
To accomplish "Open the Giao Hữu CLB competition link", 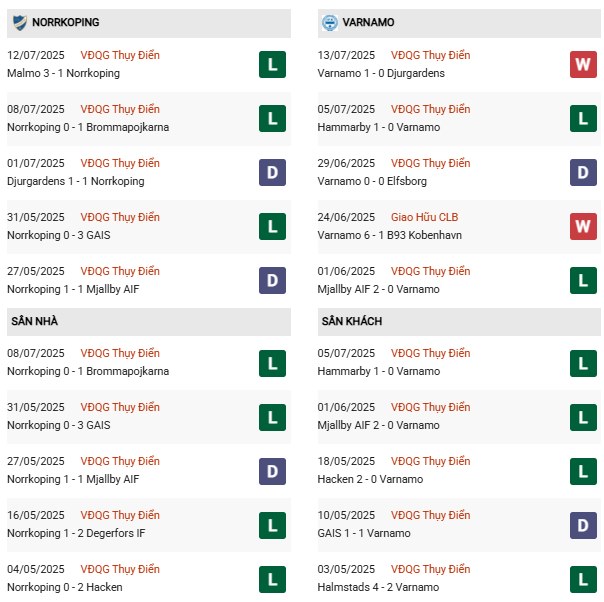I will [x=425, y=217].
